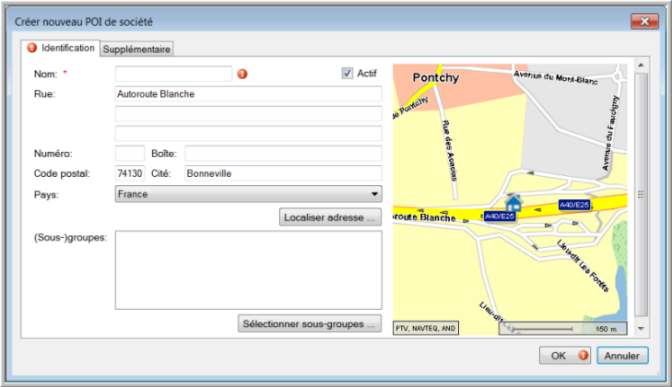This screenshot has height=387, width=672.
Task: Click the Sélectionner sous-groupes button
Action: coord(309,324)
